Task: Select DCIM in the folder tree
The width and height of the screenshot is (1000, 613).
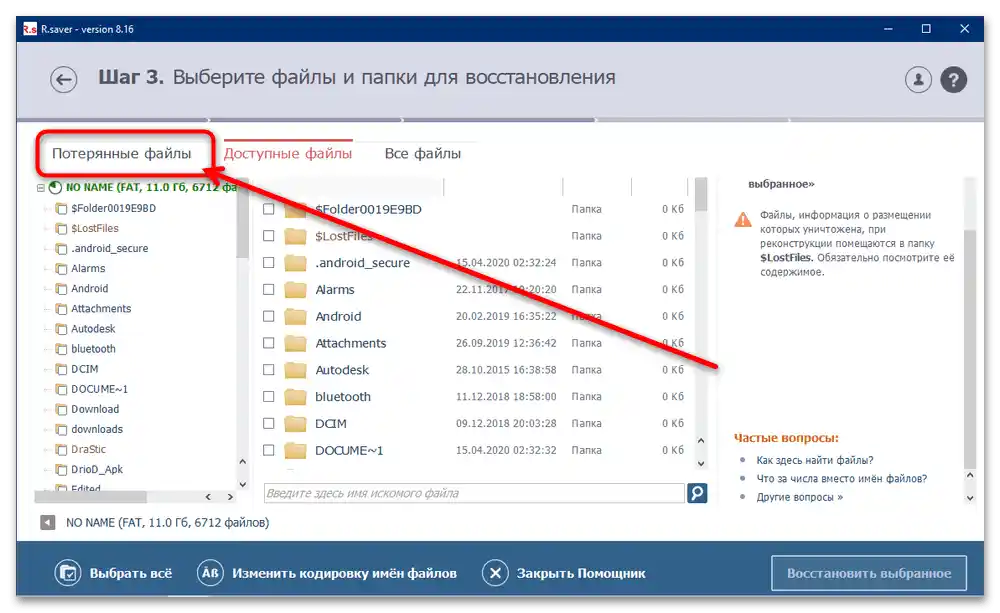Action: point(85,369)
